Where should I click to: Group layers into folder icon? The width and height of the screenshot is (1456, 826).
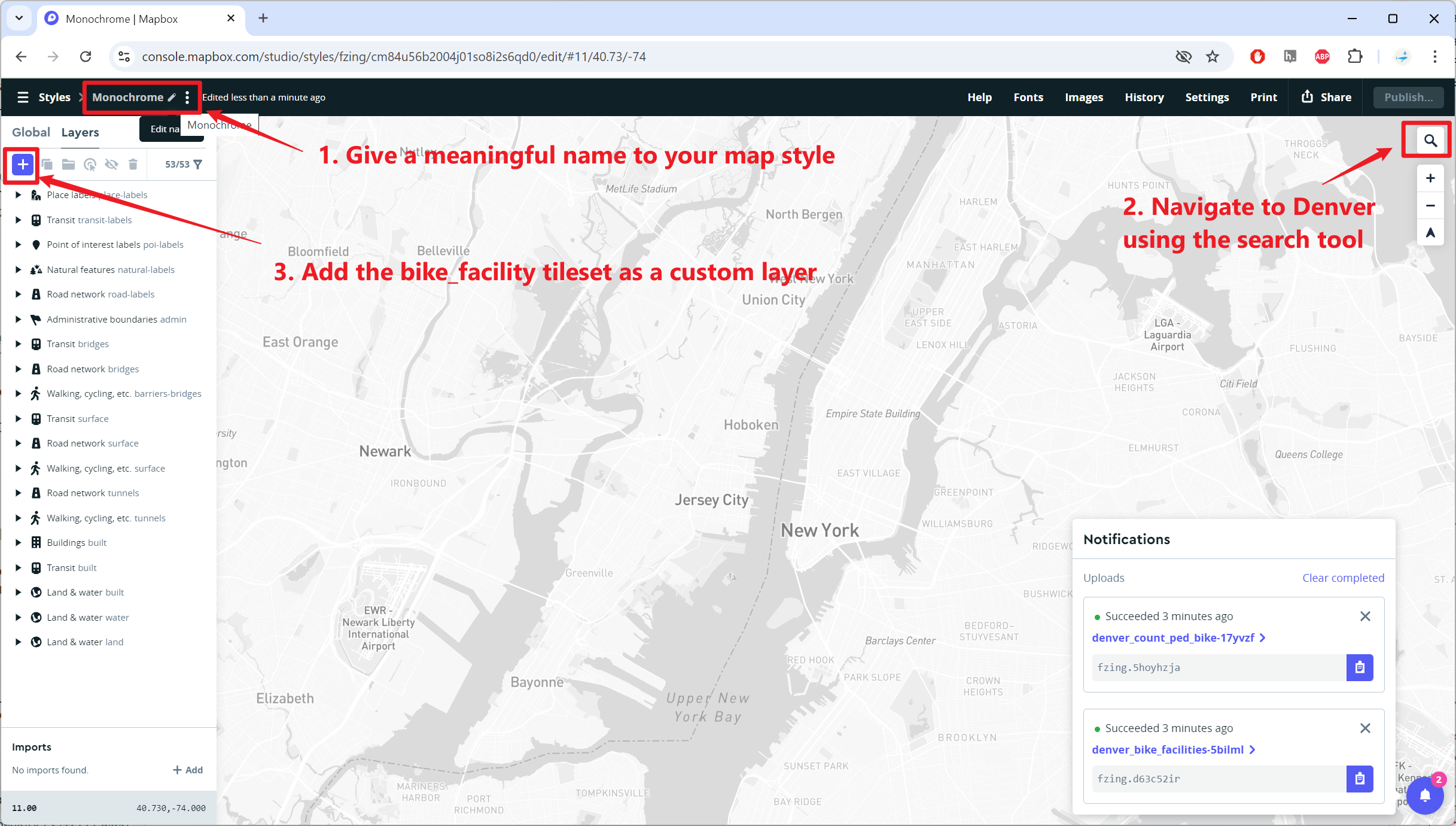(x=69, y=164)
